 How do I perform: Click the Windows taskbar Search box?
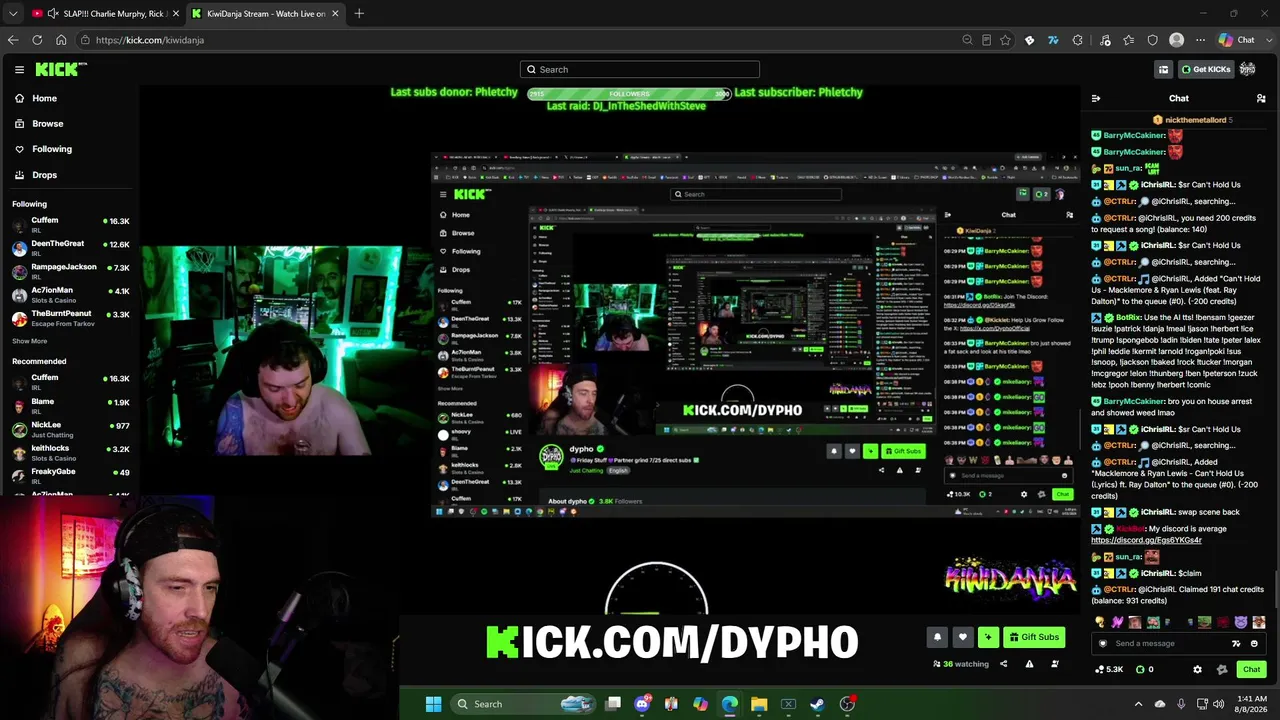(525, 704)
